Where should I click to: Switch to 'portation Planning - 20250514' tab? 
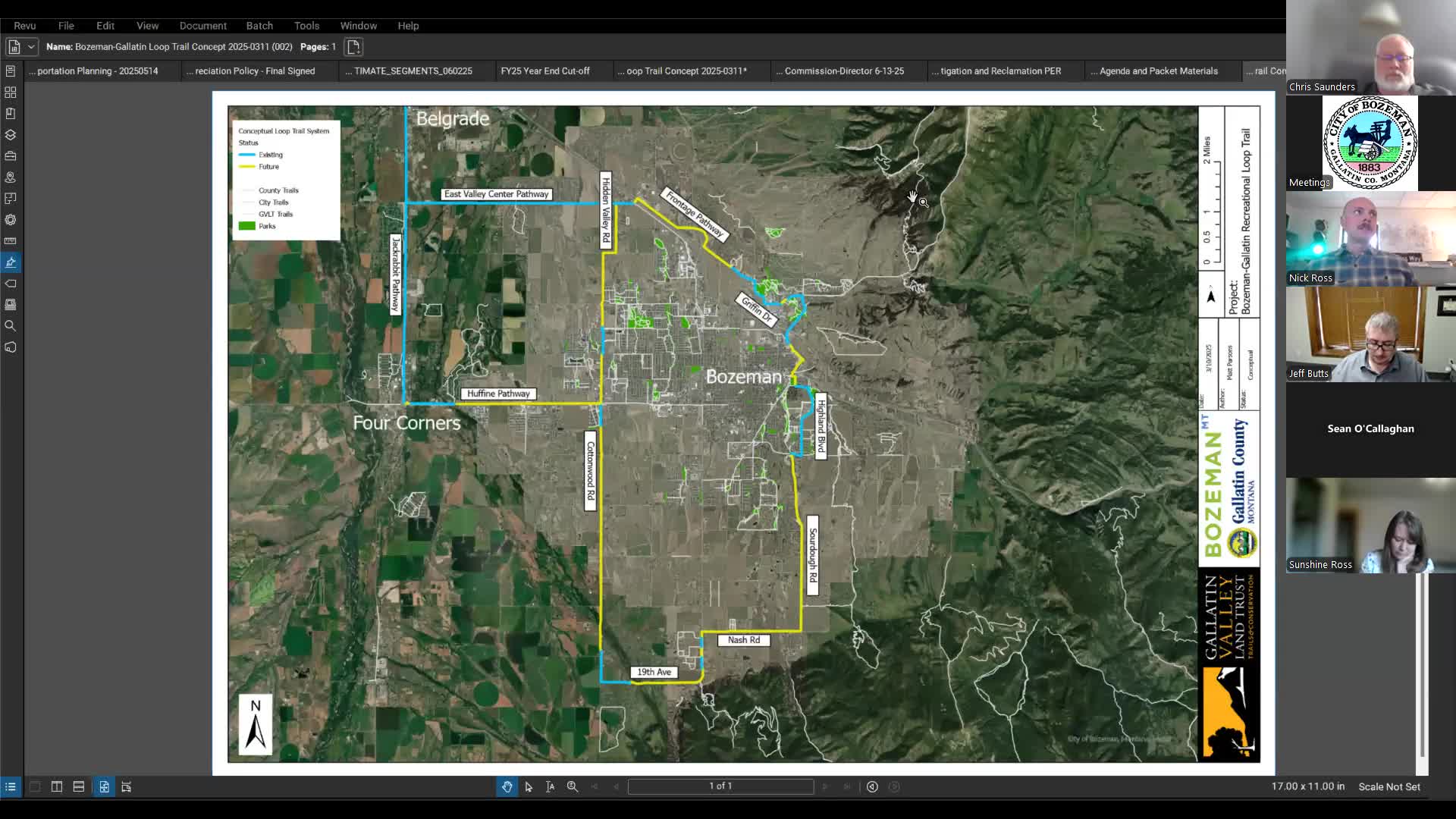pos(102,71)
